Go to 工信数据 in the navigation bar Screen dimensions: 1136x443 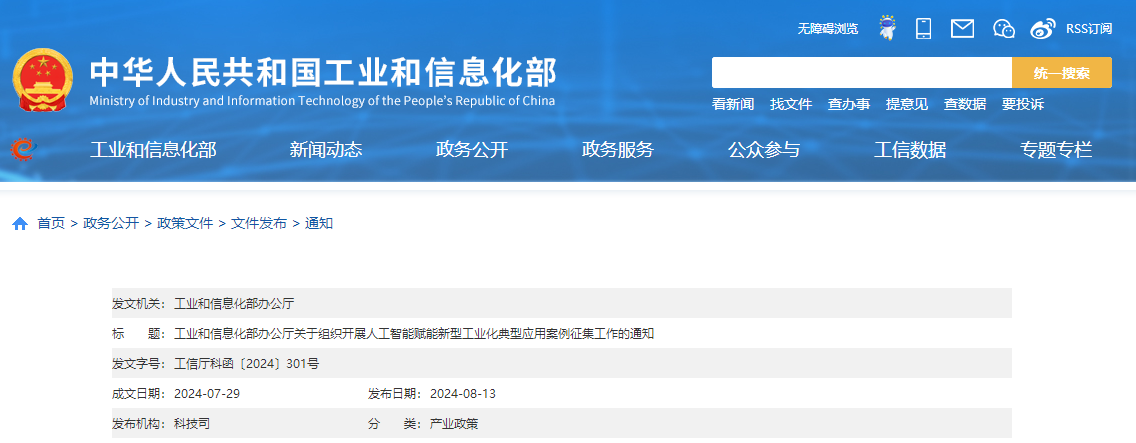click(x=910, y=150)
